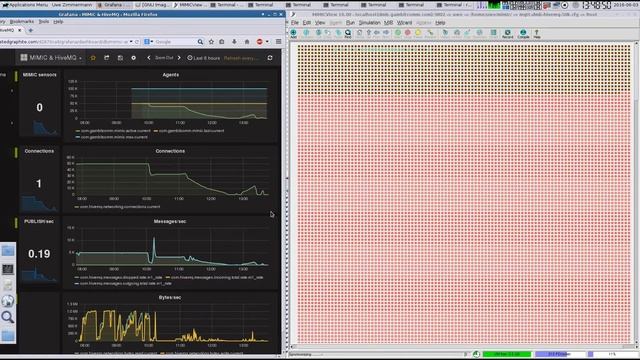Close the HiveMQ browser tab
The image size is (640, 360).
click(19, 30)
